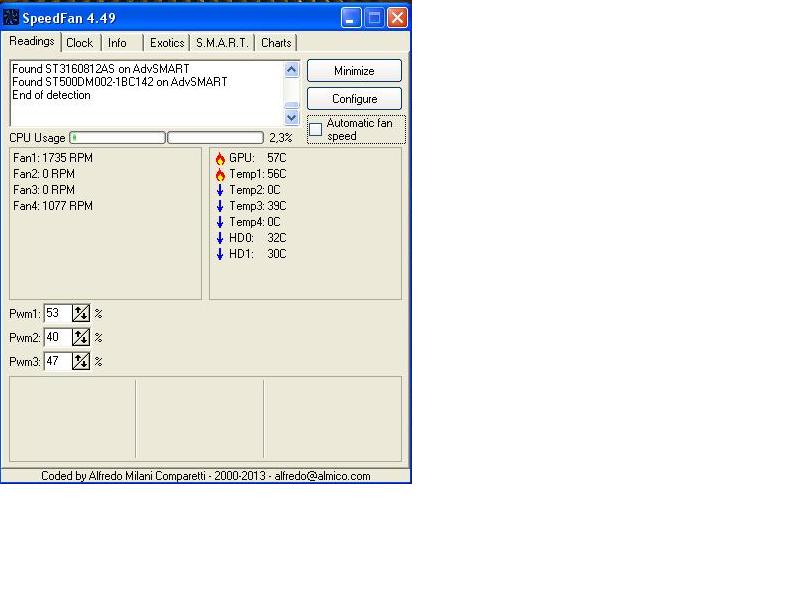Open the Charts tab
The height and width of the screenshot is (600, 800).
point(276,43)
